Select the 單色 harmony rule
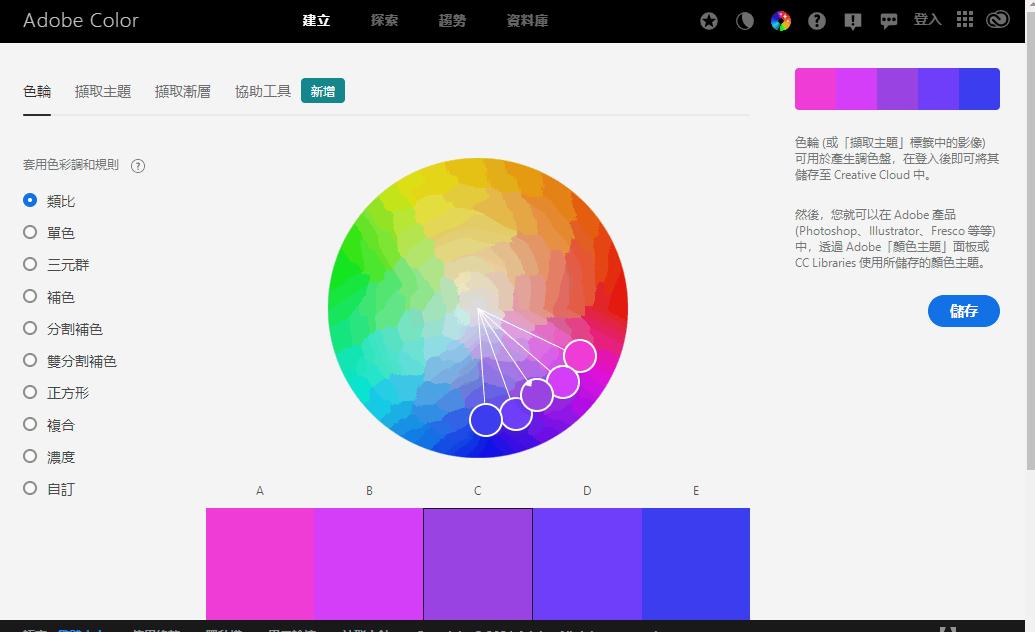The width and height of the screenshot is (1035, 632). tap(50, 232)
